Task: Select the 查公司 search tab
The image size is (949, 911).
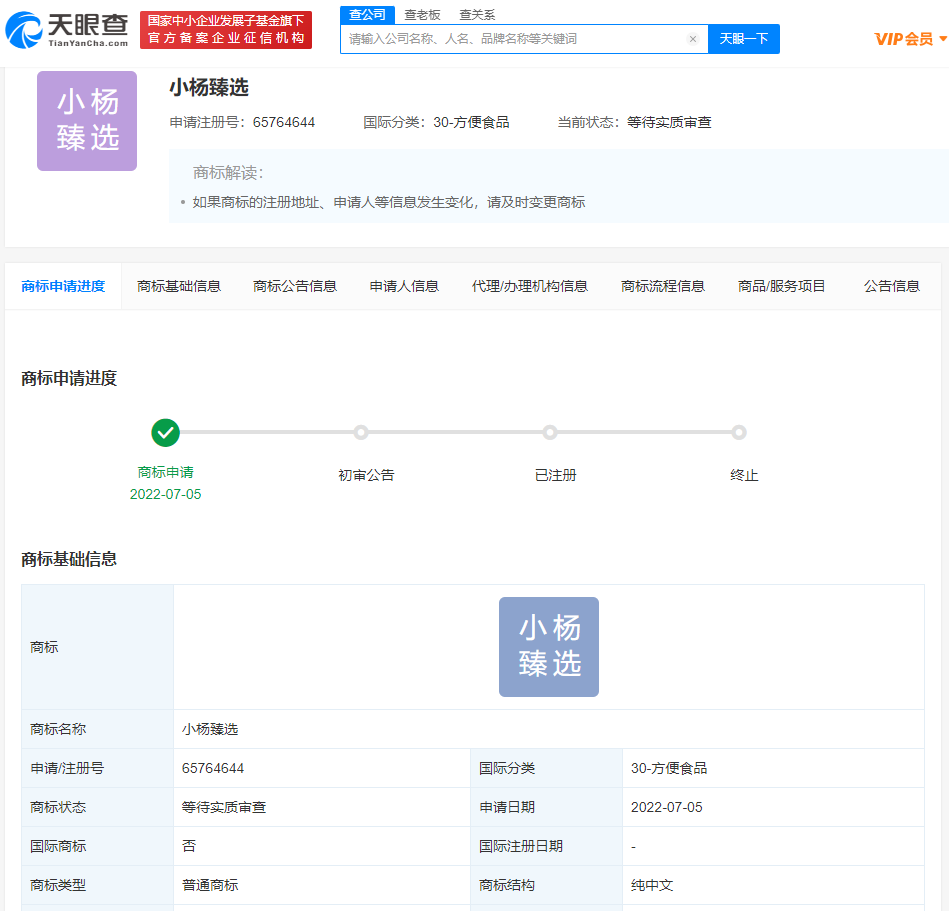Action: [367, 15]
